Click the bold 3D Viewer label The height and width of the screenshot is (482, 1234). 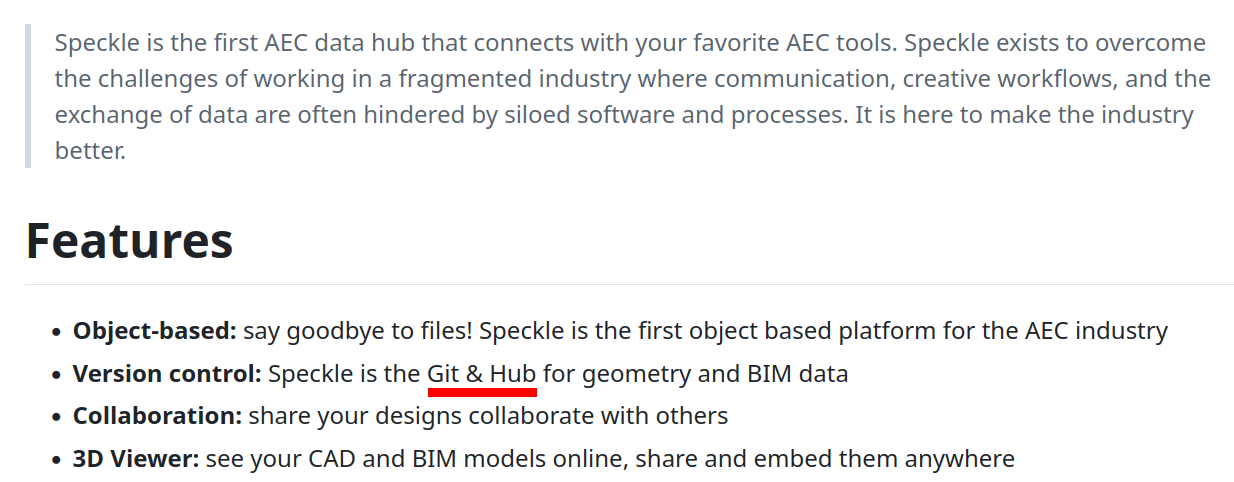136,459
